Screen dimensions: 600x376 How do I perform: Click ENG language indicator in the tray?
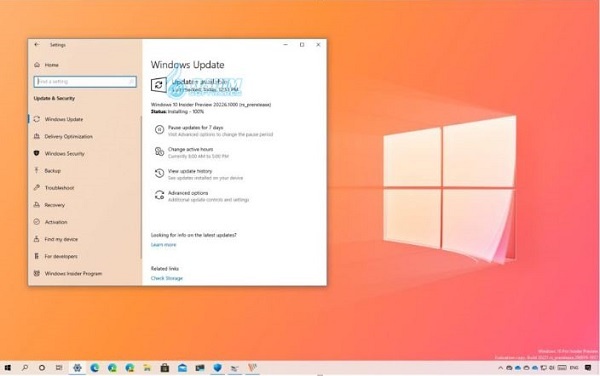574,368
